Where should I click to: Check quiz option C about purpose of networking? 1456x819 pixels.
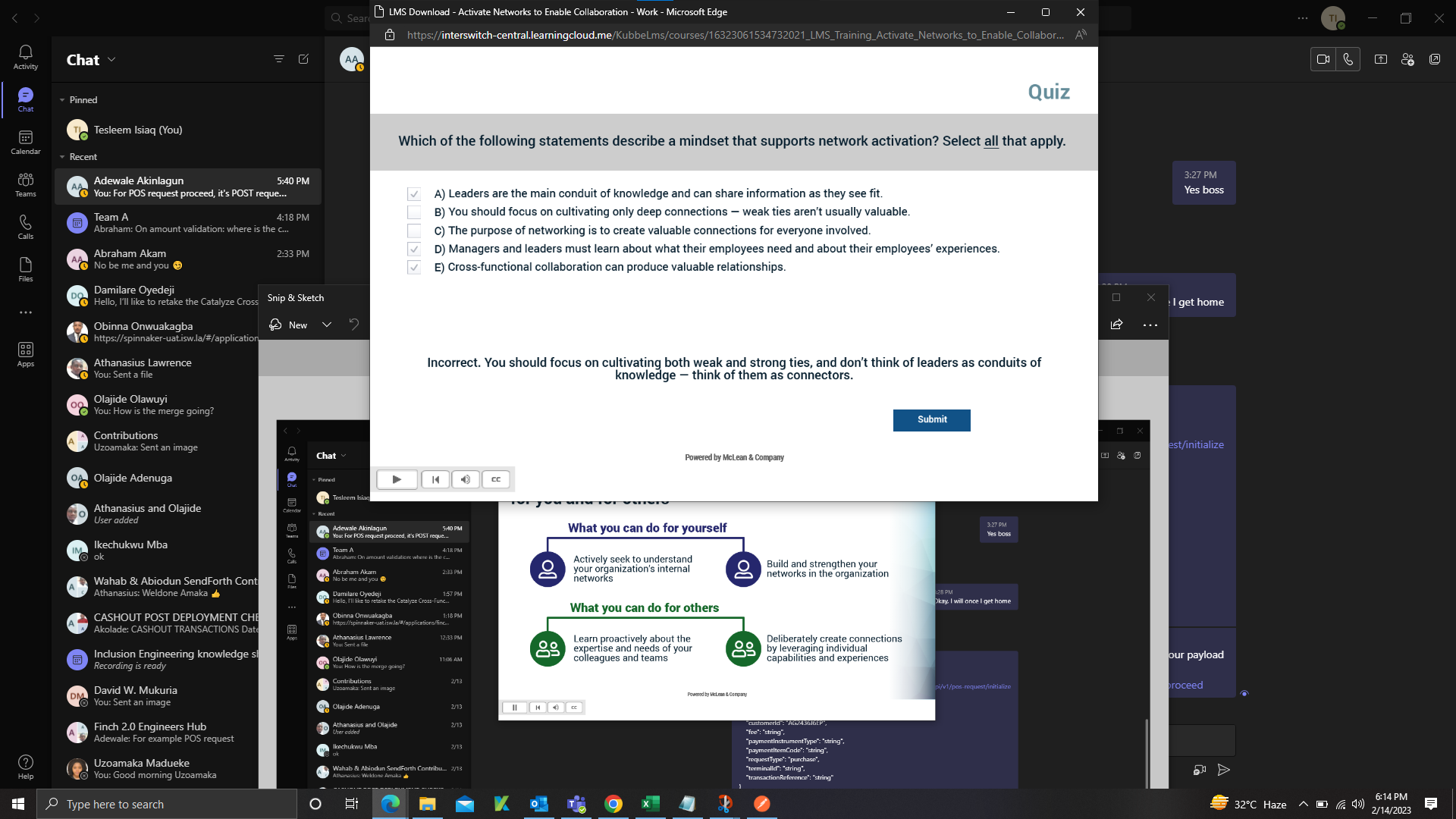(414, 231)
